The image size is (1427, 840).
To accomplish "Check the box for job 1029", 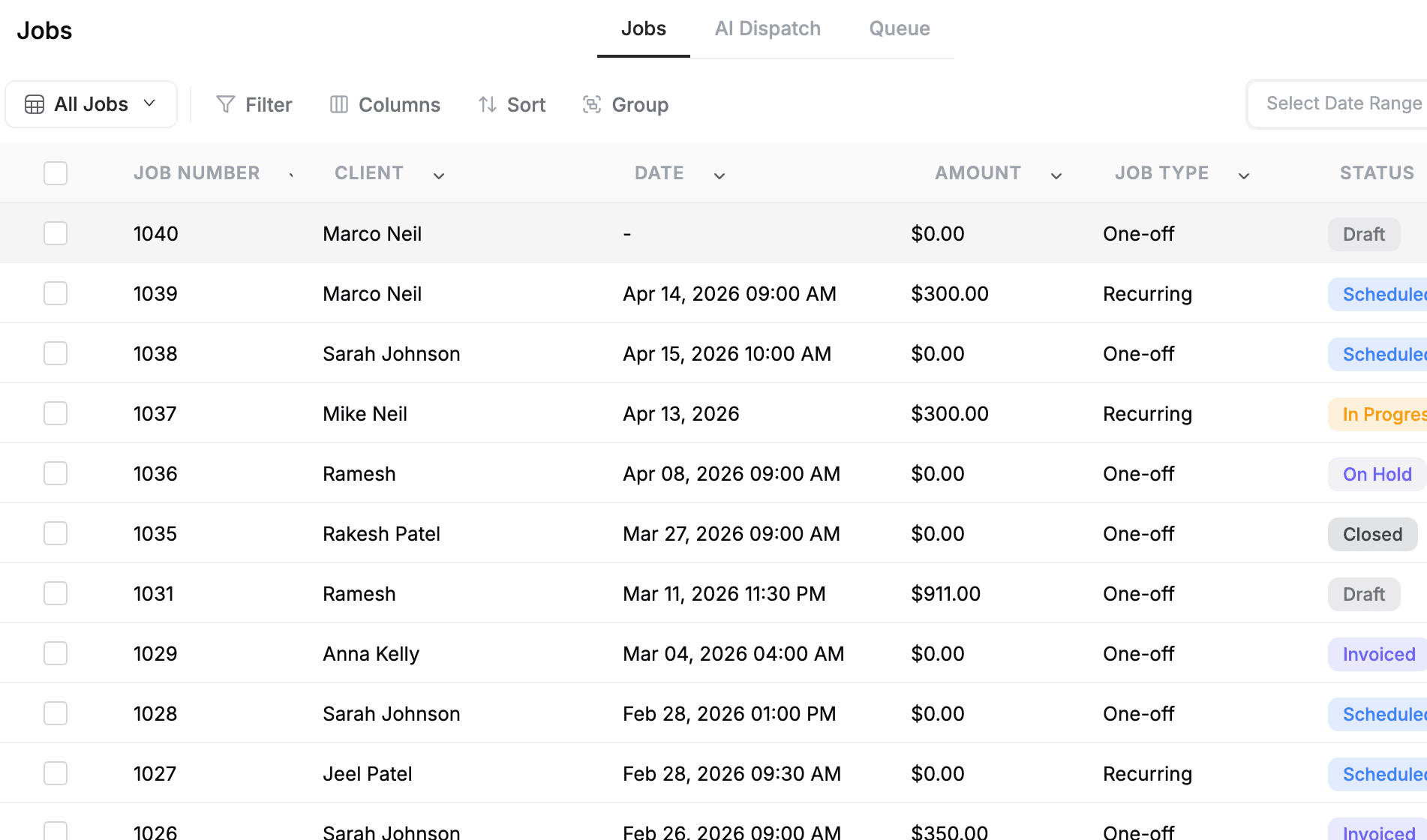I will coord(56,653).
